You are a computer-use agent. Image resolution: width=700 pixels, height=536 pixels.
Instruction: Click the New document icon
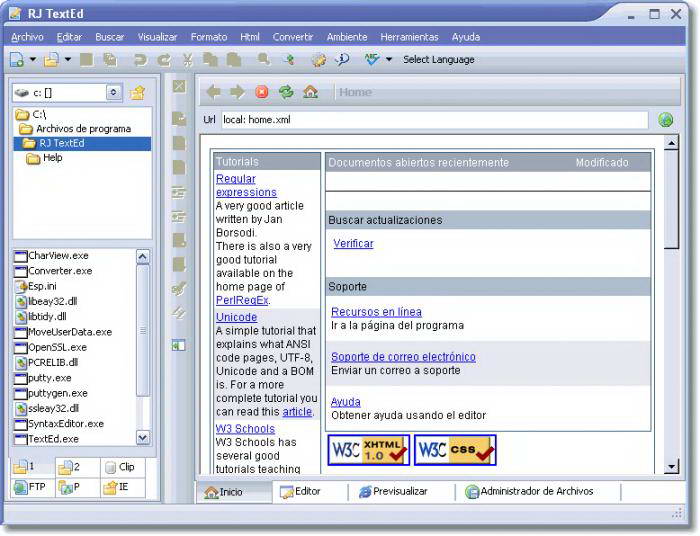point(17,59)
